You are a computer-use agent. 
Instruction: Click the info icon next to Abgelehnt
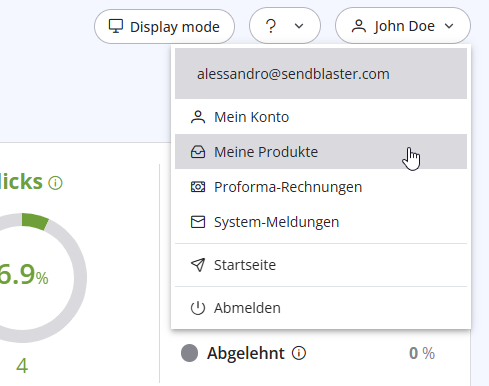tap(299, 353)
